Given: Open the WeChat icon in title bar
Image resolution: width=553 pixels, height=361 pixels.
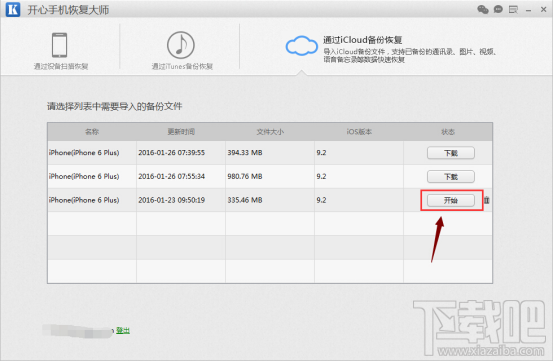Looking at the screenshot, I should click(483, 10).
